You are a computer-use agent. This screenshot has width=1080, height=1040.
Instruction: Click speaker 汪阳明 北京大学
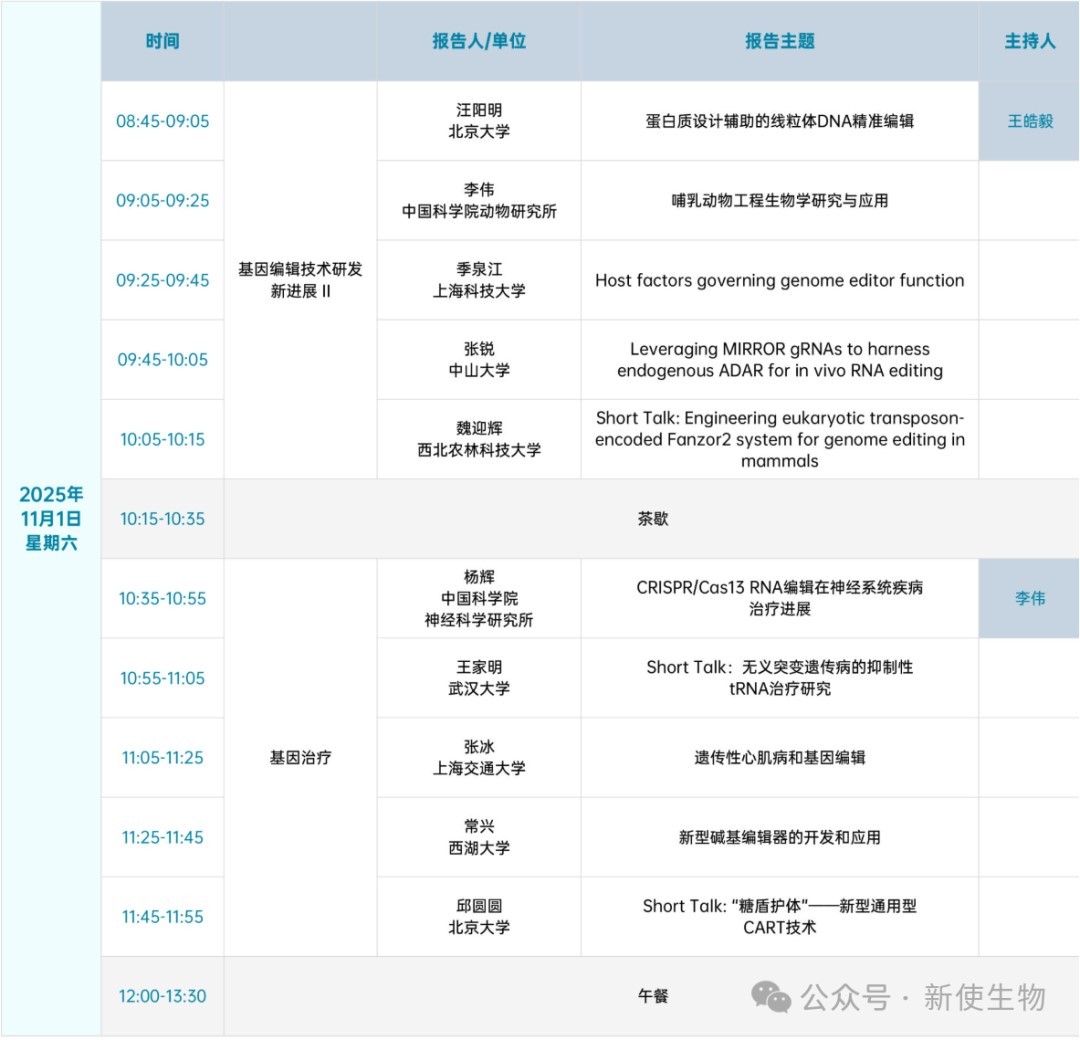pos(478,121)
